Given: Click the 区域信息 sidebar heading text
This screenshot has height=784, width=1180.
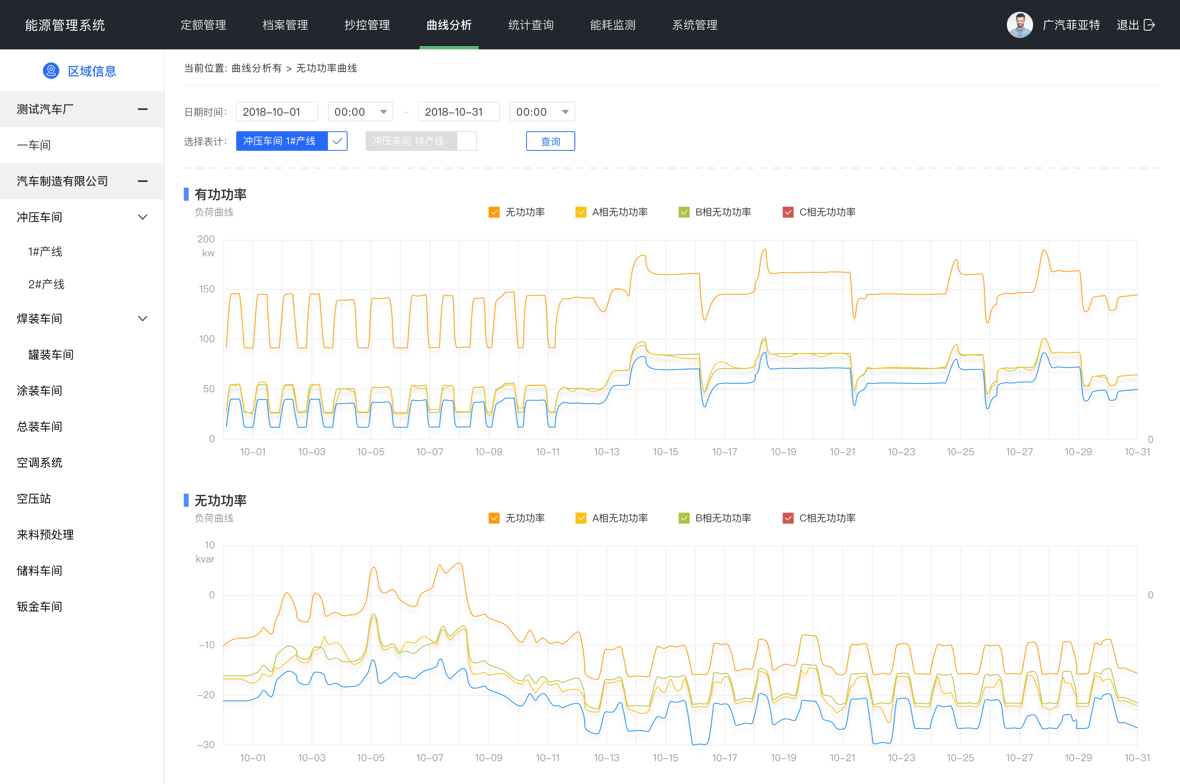Looking at the screenshot, I should click(92, 71).
